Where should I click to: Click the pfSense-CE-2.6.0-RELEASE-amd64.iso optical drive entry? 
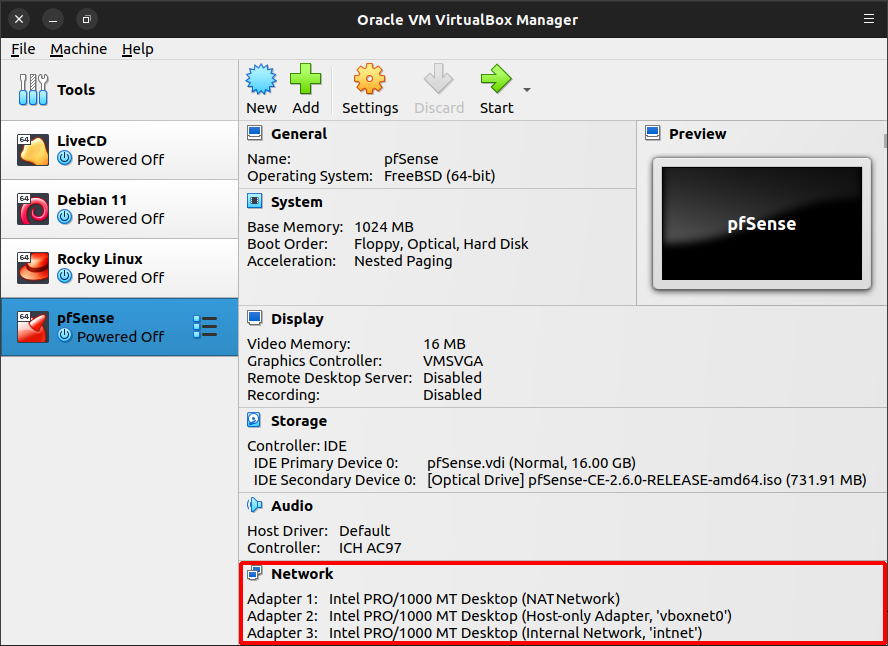pyautogui.click(x=647, y=480)
